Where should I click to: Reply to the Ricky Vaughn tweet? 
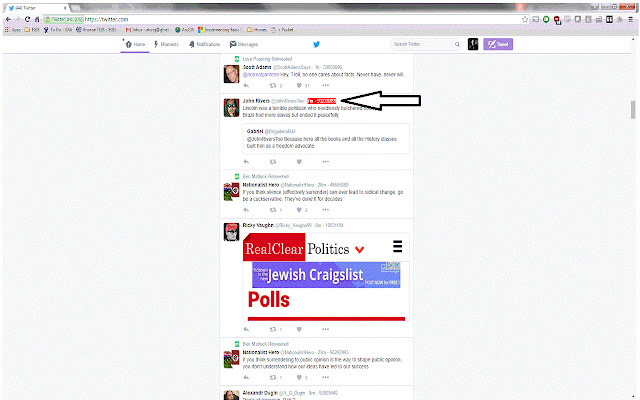click(x=246, y=329)
